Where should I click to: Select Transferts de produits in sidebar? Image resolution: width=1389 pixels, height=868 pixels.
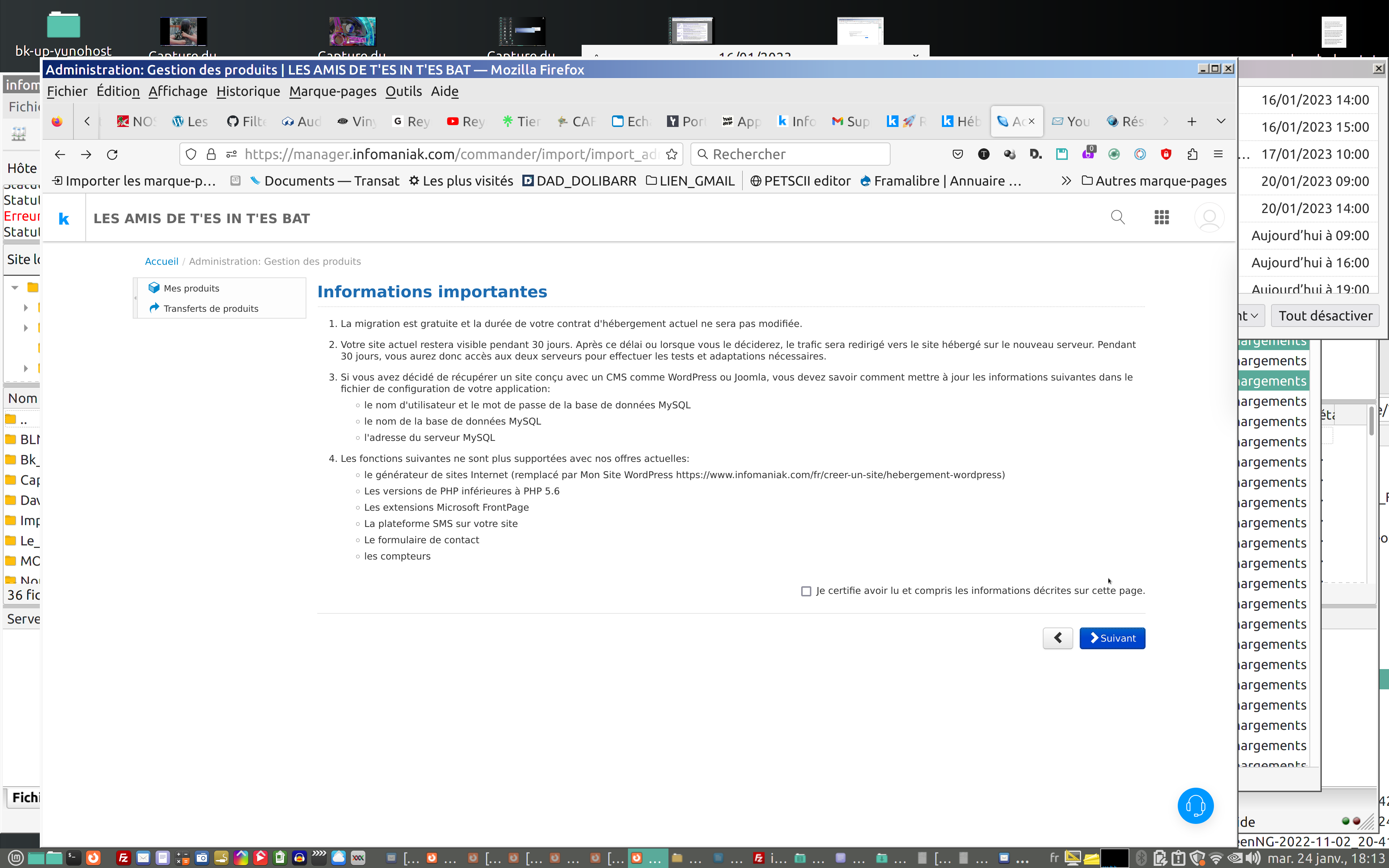click(x=211, y=308)
